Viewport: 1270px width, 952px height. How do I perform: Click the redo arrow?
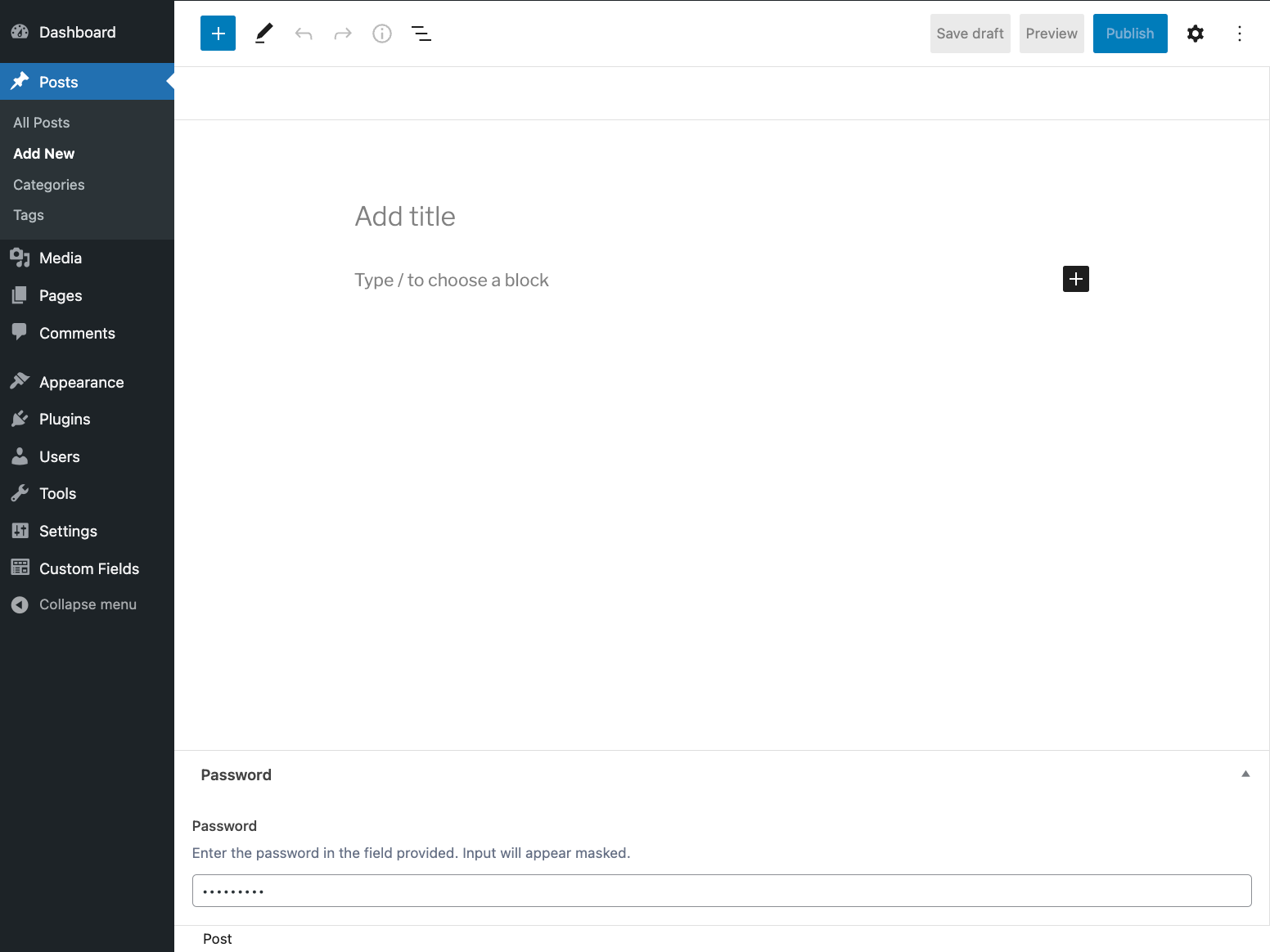tap(342, 33)
